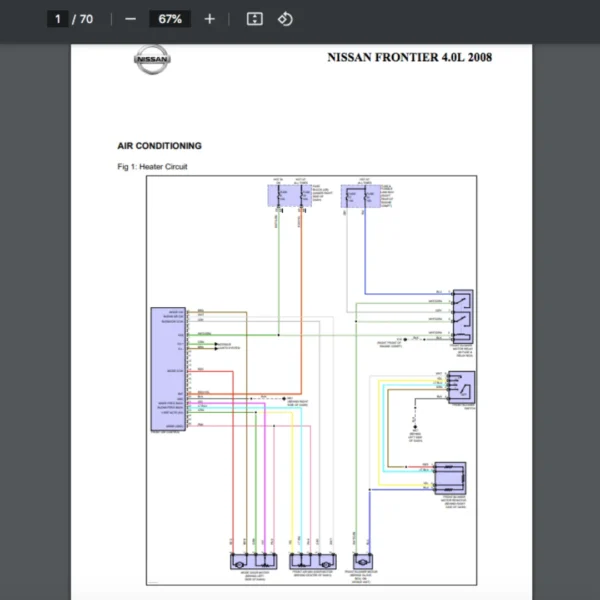
Task: Click the front air control module block
Action: coord(168,369)
